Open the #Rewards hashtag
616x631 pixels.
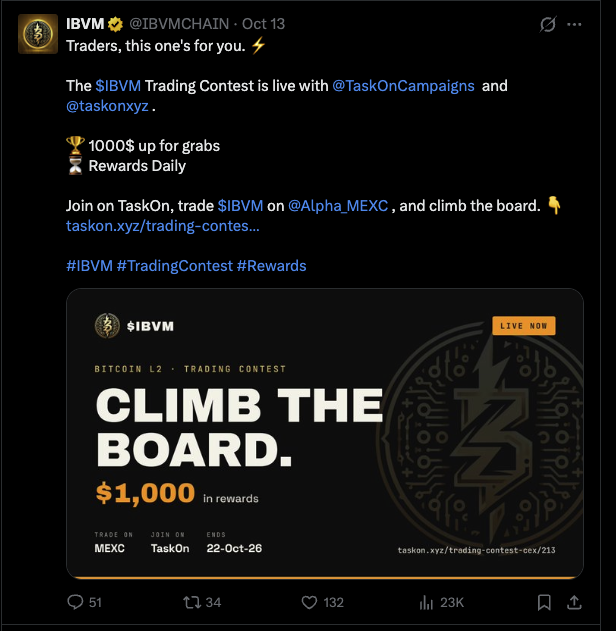pos(272,266)
